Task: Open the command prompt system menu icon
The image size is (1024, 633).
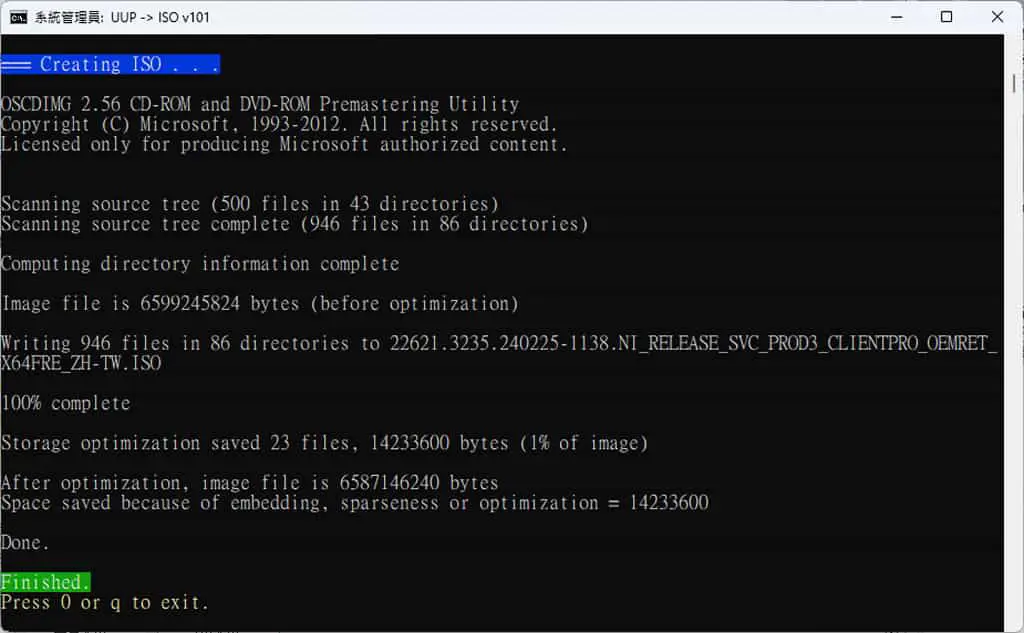Action: tap(18, 18)
